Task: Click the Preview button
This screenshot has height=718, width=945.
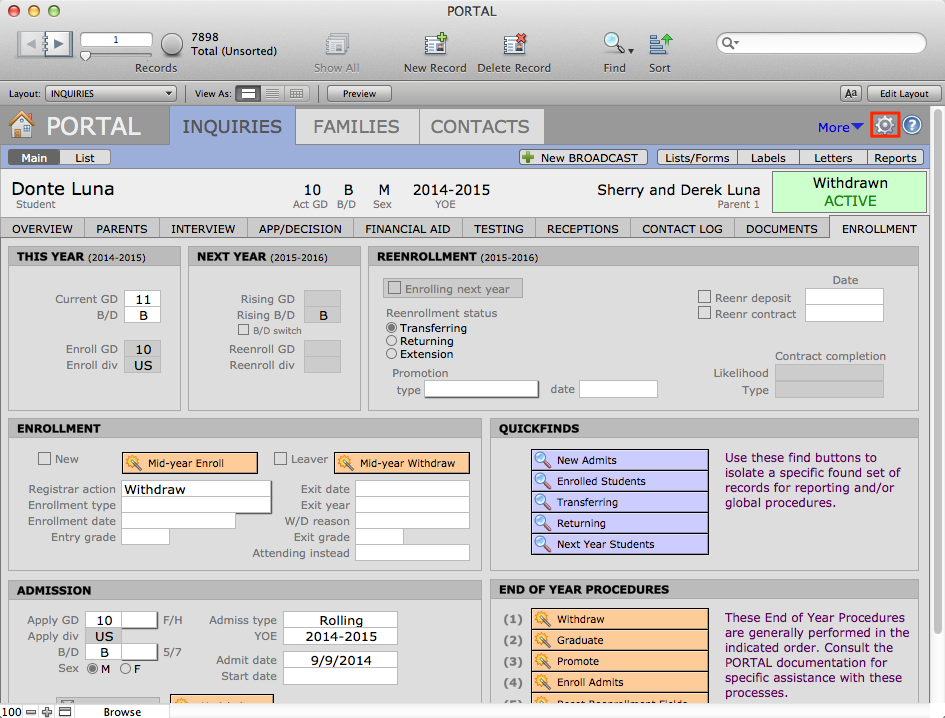Action: coord(359,93)
